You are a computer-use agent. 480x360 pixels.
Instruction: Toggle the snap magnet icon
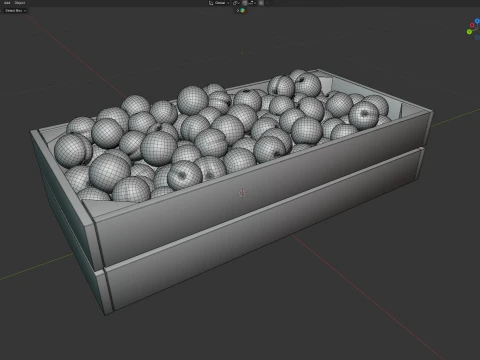(245, 3)
